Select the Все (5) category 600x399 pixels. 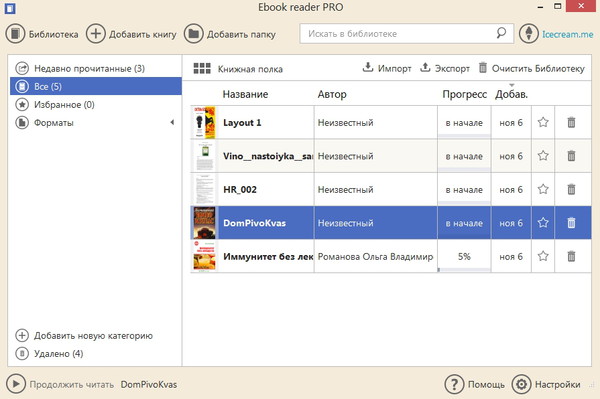[96, 86]
